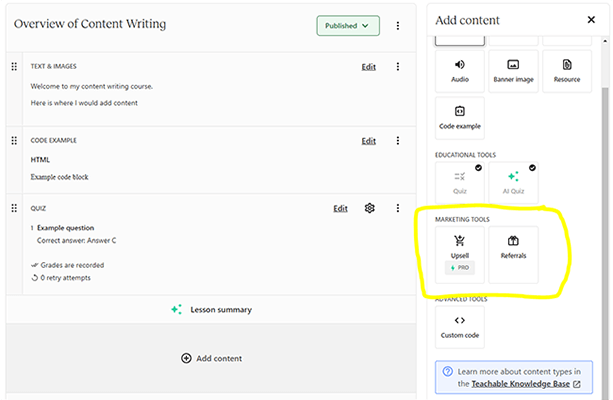
Task: Edit the Quiz block
Action: [341, 208]
